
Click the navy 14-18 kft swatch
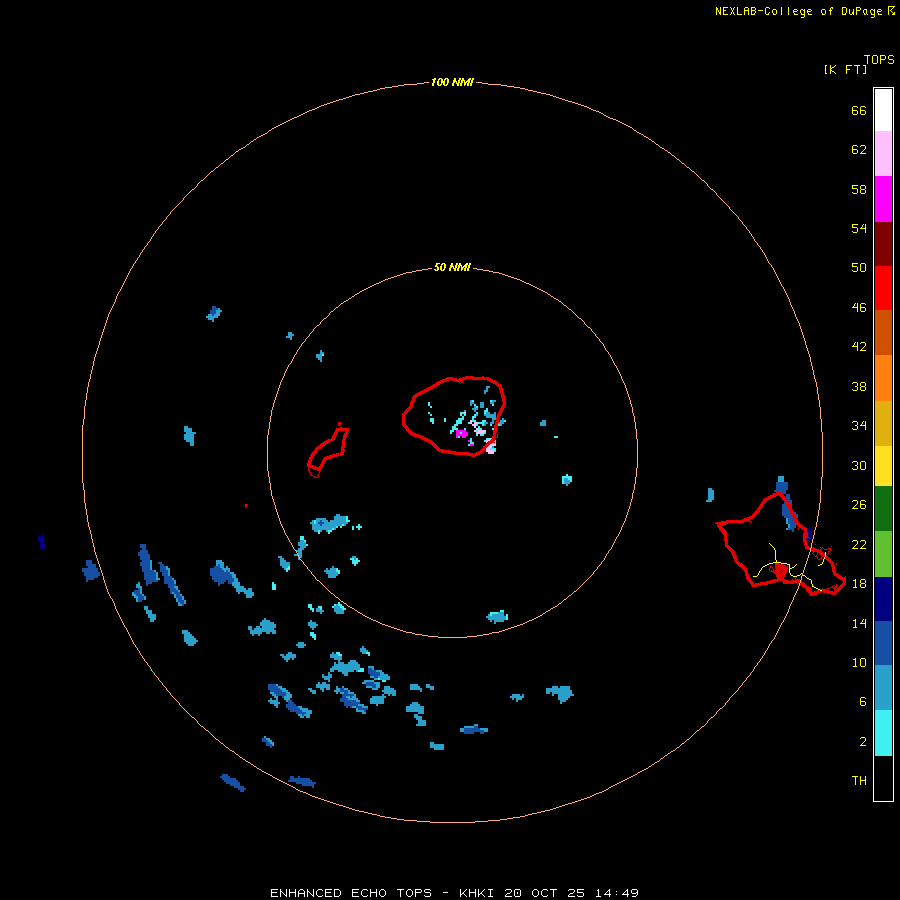tap(883, 599)
